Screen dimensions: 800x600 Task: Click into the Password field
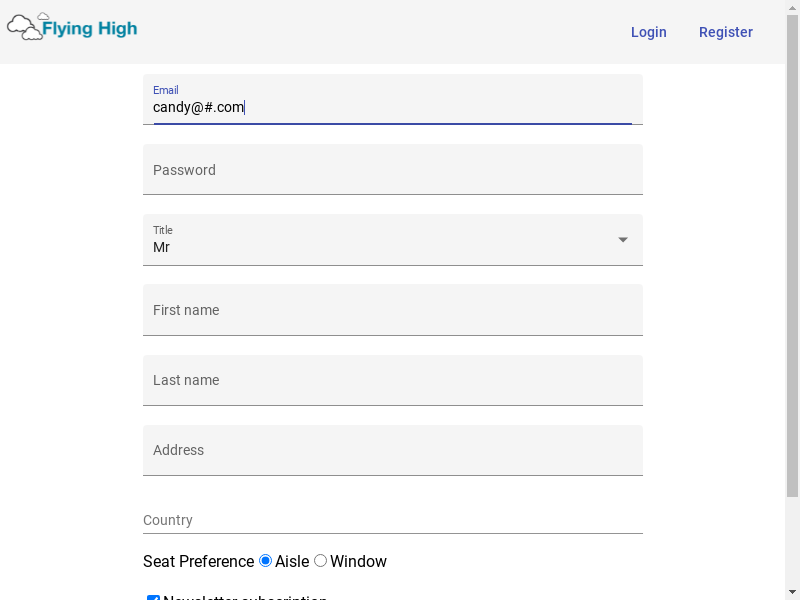click(x=393, y=169)
